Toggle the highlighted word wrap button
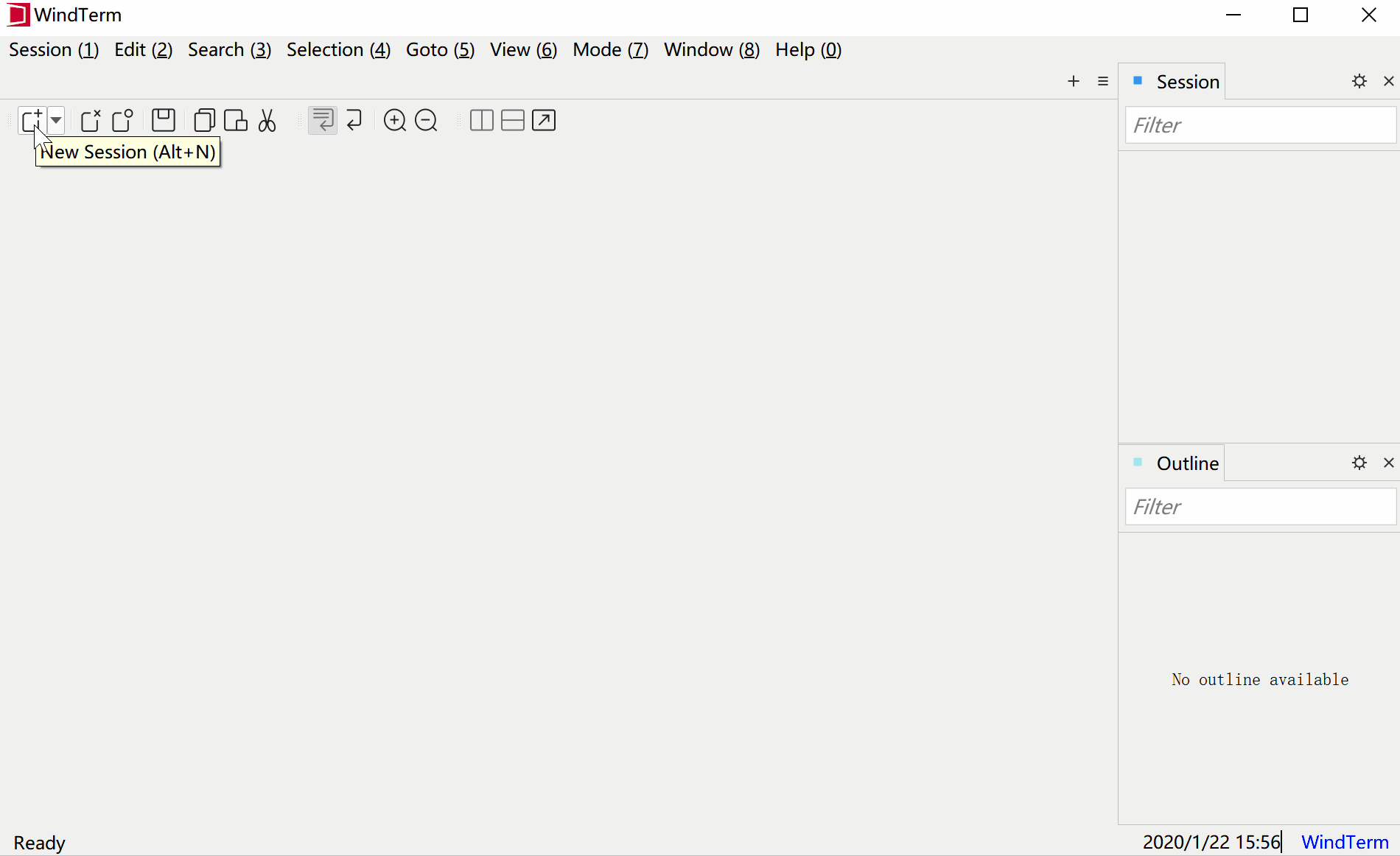 tap(322, 120)
